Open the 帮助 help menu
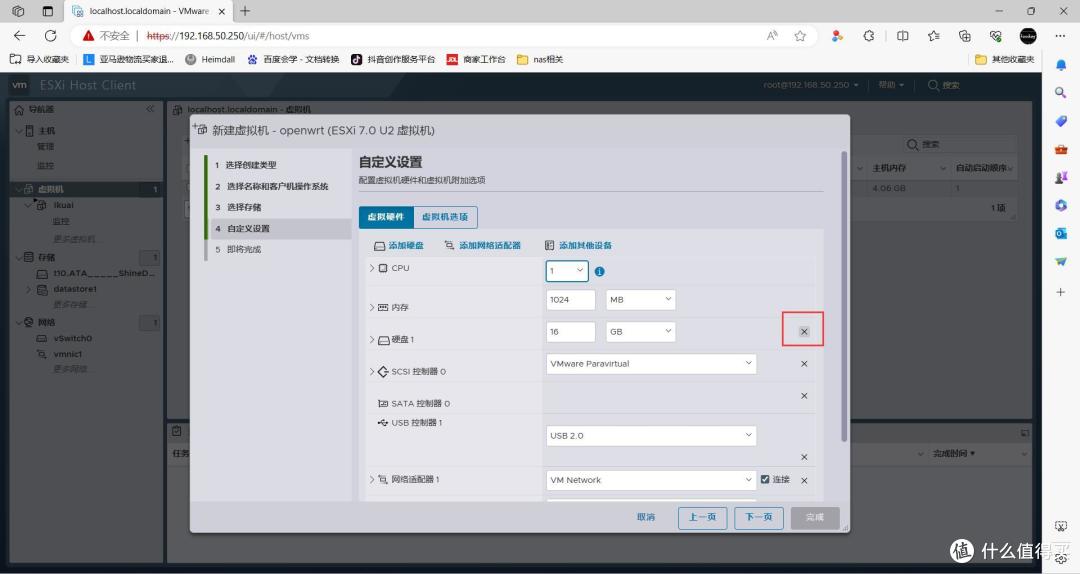Image resolution: width=1080 pixels, height=574 pixels. pyautogui.click(x=891, y=85)
